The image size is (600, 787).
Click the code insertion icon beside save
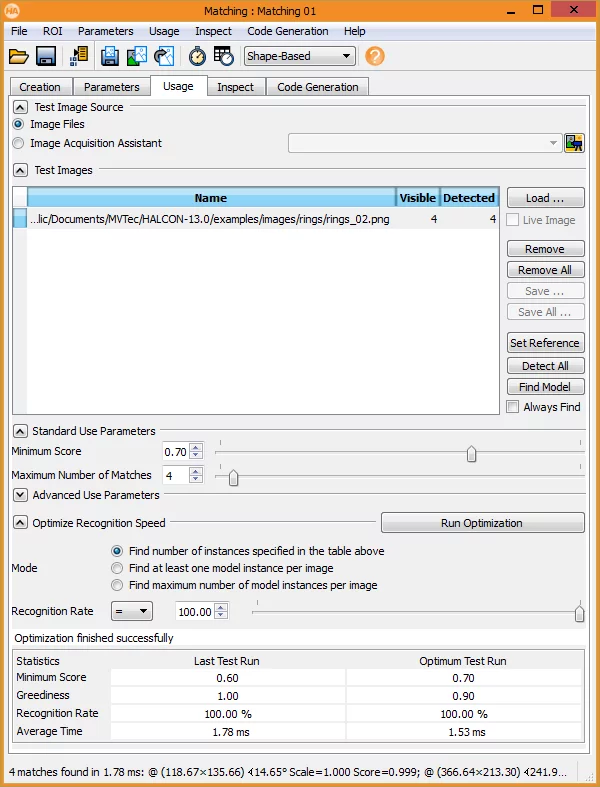78,57
